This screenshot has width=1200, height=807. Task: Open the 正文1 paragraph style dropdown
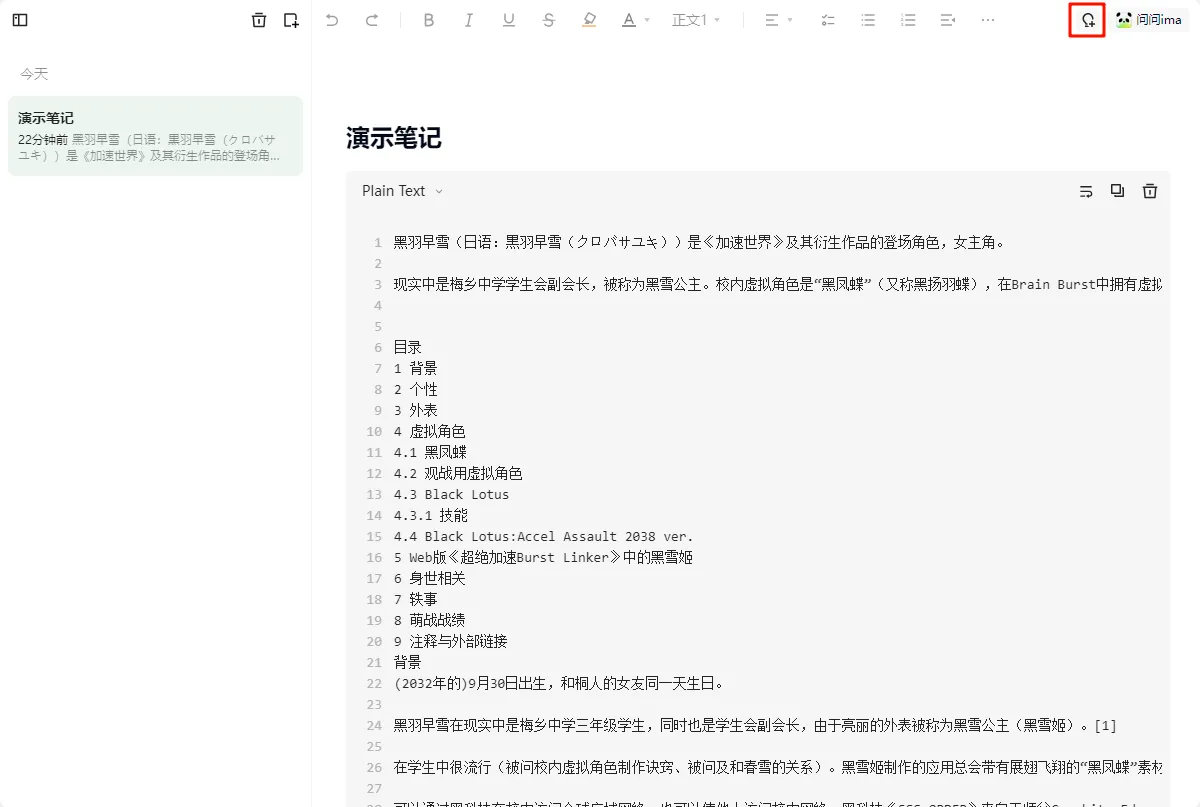tap(696, 20)
